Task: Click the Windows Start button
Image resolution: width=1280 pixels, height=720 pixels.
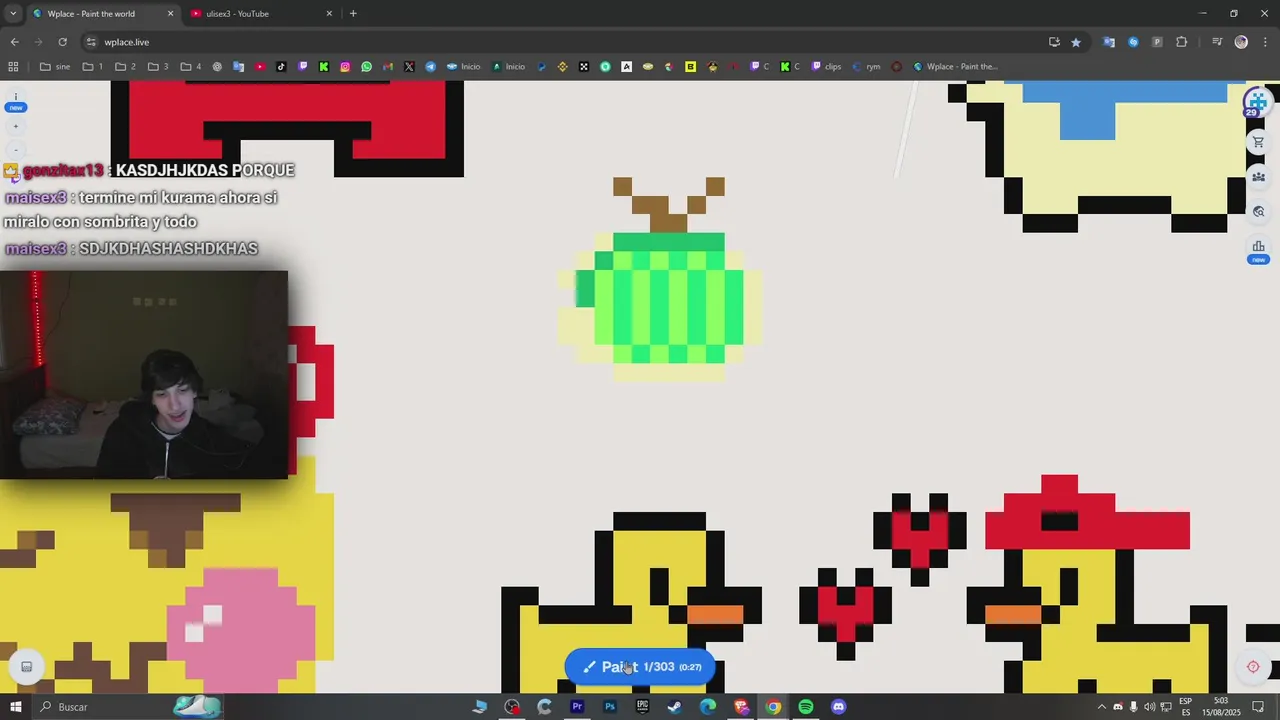Action: [15, 707]
